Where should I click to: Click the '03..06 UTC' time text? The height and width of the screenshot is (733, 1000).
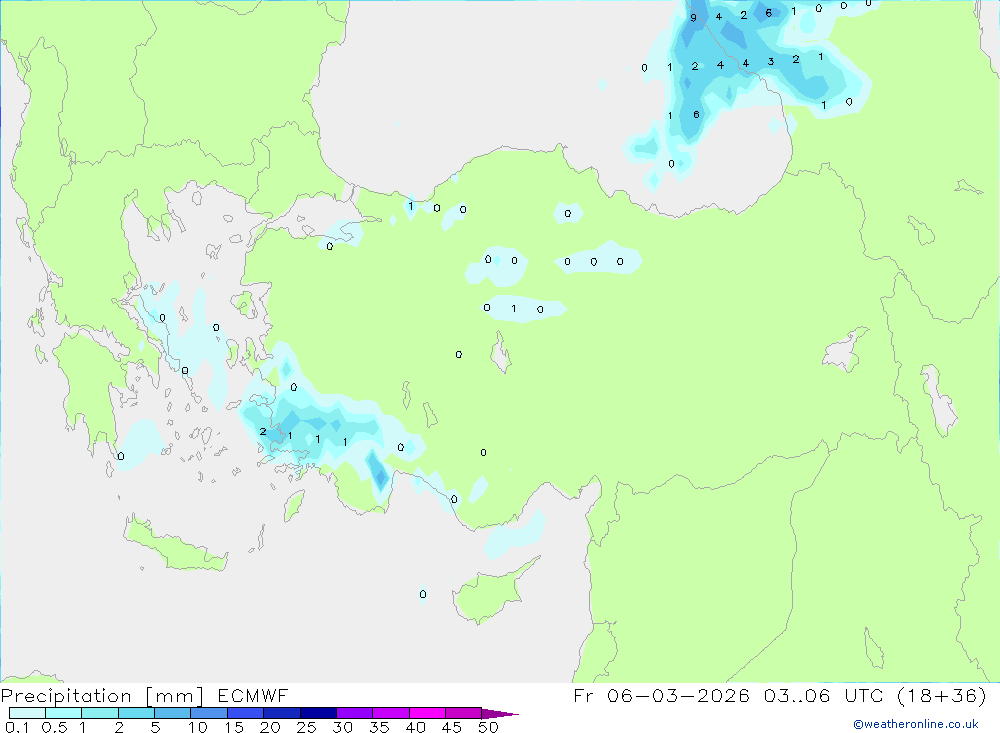[x=824, y=695]
